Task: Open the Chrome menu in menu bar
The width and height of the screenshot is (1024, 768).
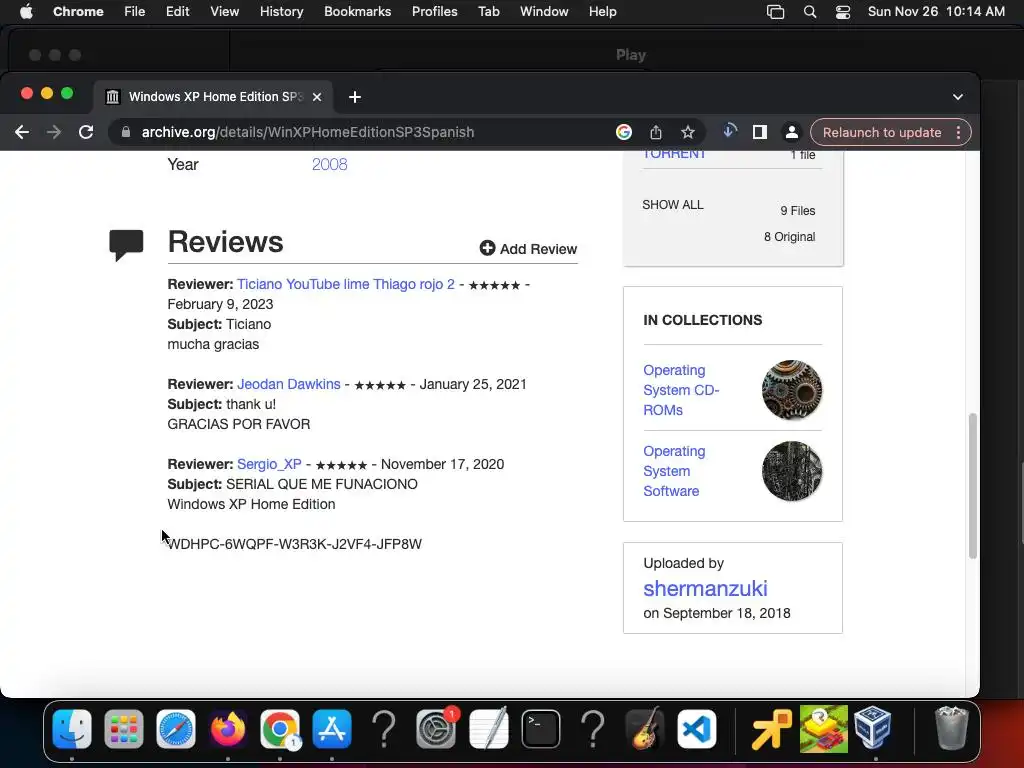Action: point(78,11)
